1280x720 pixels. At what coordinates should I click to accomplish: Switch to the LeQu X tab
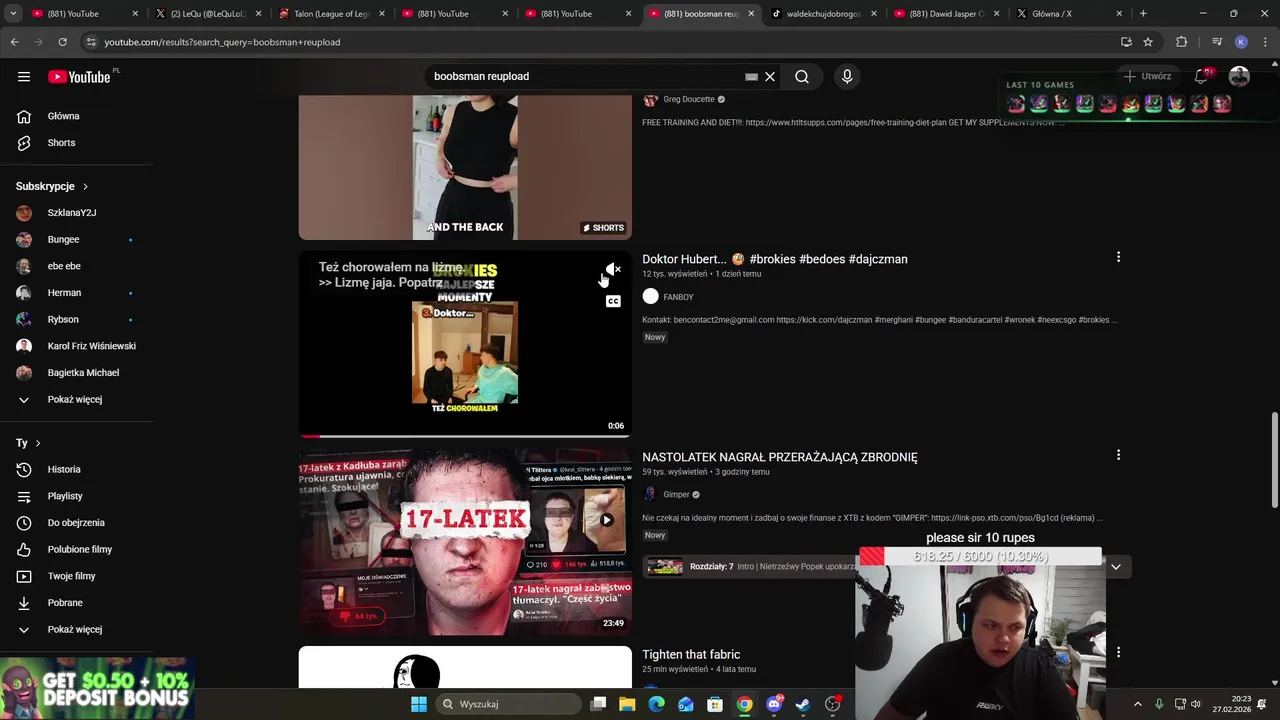pos(207,14)
